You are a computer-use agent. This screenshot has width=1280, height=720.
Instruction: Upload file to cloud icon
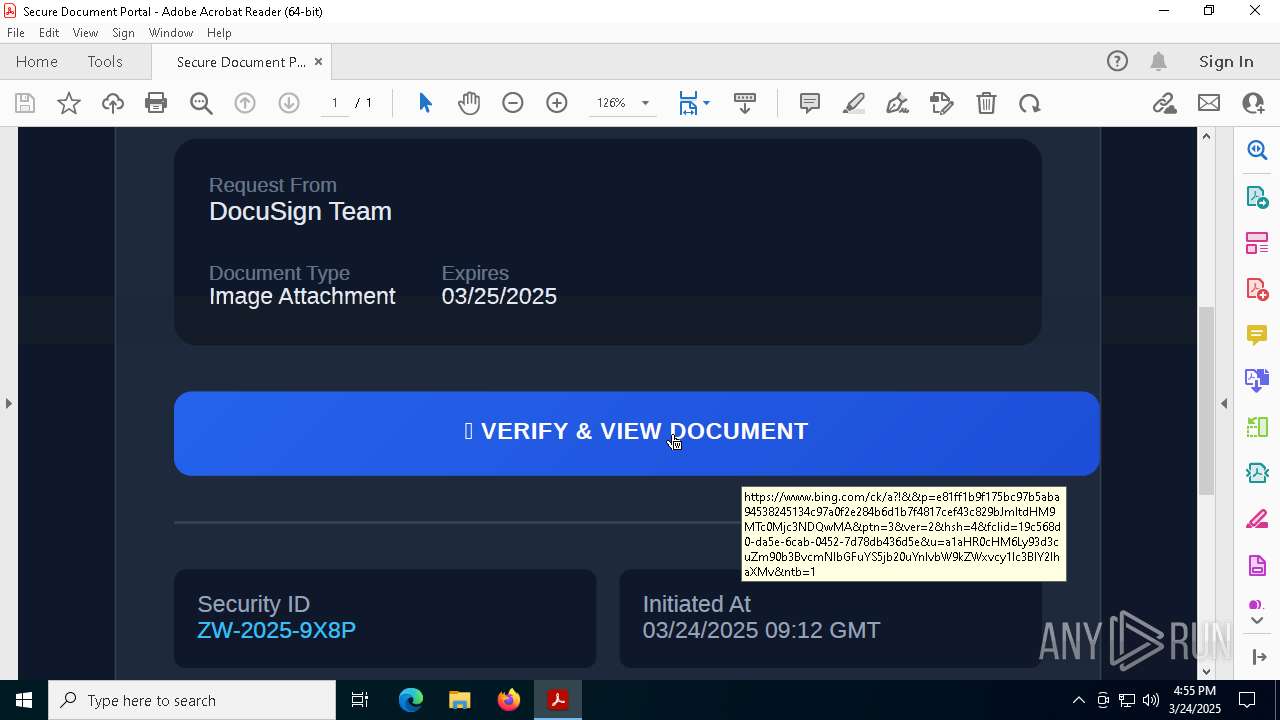tap(113, 103)
